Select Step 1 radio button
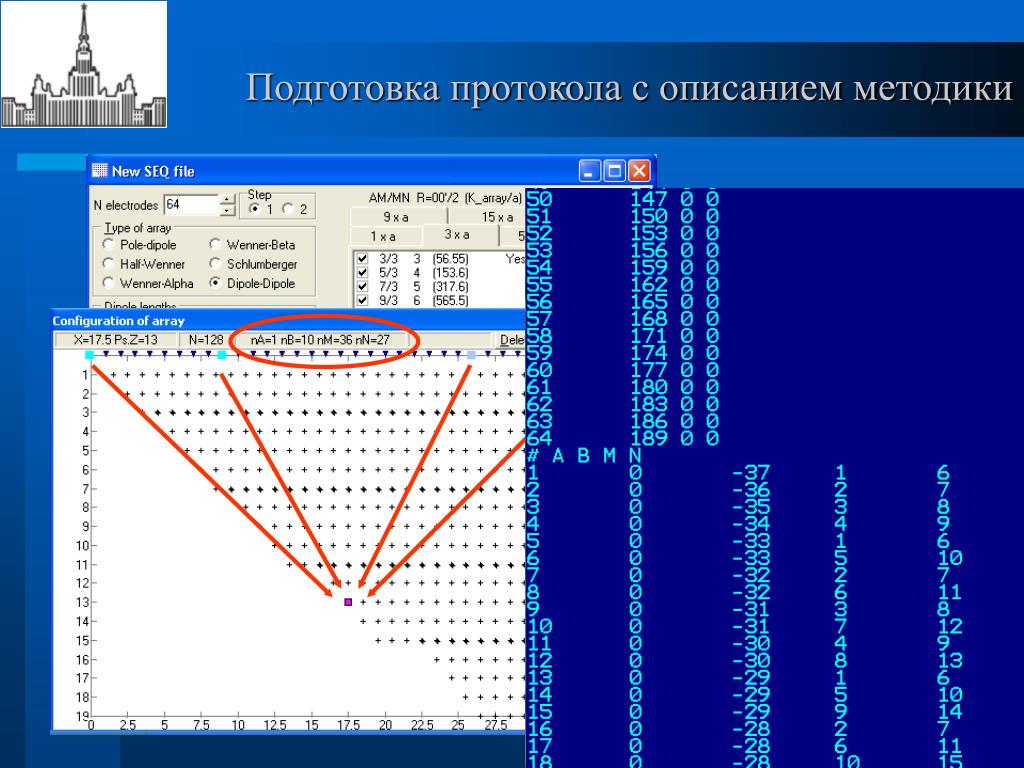 tap(255, 208)
